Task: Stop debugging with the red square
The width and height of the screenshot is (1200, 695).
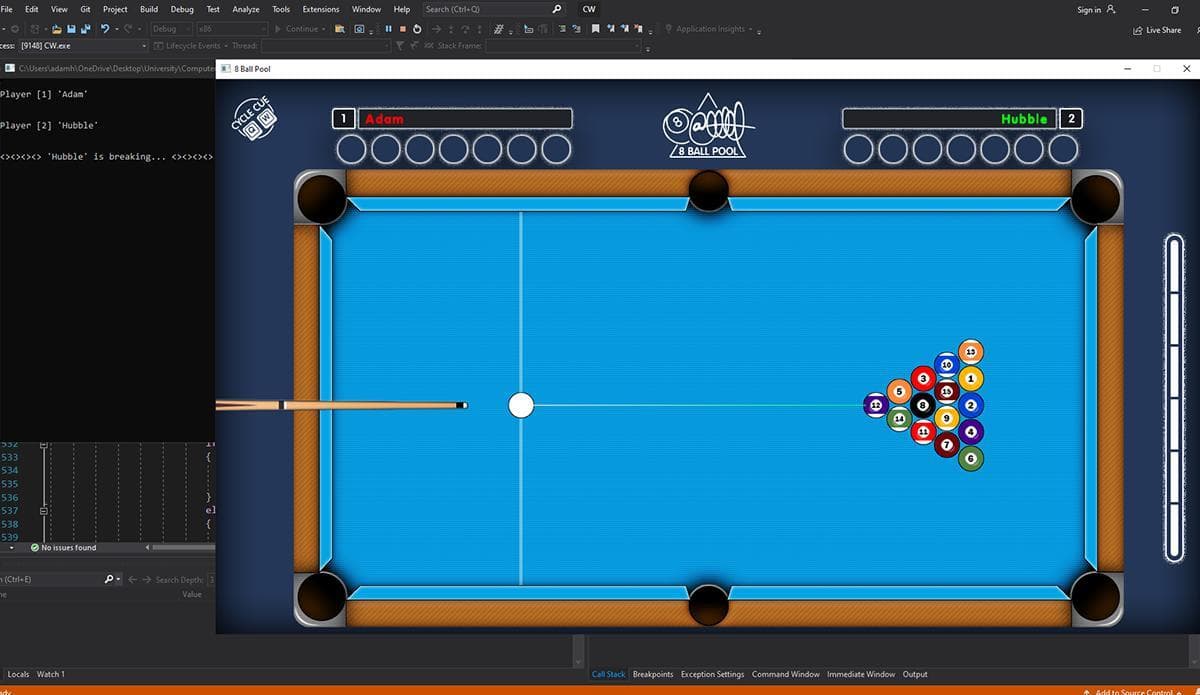Action: [403, 29]
